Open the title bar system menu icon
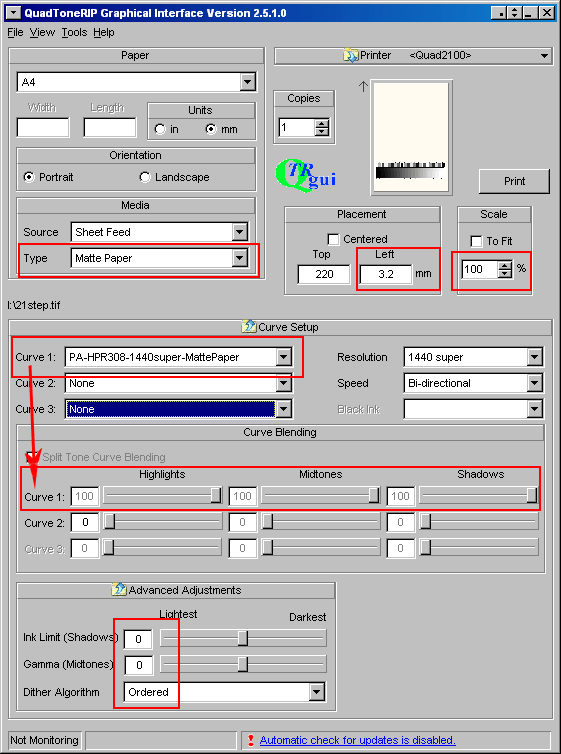 (x=15, y=13)
